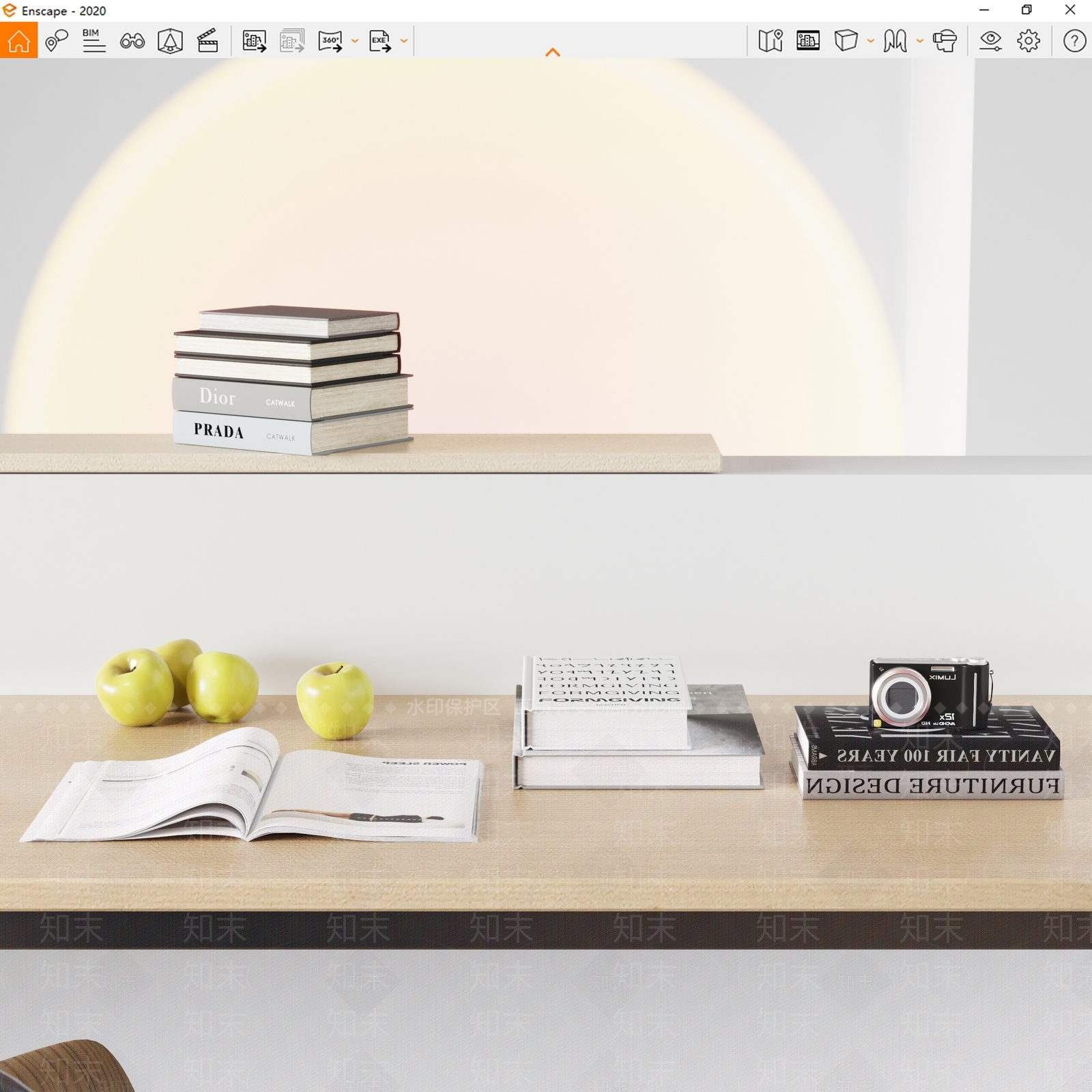1092x1092 pixels.
Task: Click the Screenshot render export icon
Action: point(255,41)
